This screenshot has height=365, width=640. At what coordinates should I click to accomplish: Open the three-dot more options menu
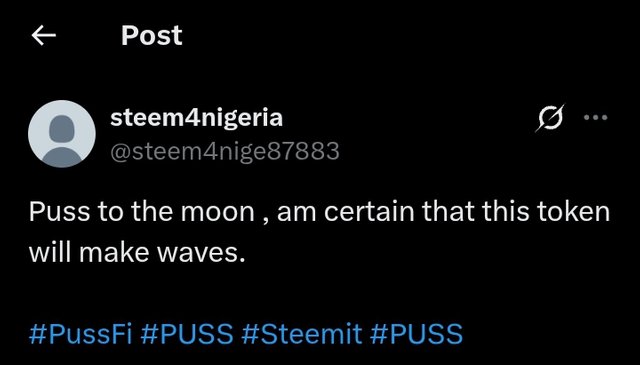[x=596, y=118]
